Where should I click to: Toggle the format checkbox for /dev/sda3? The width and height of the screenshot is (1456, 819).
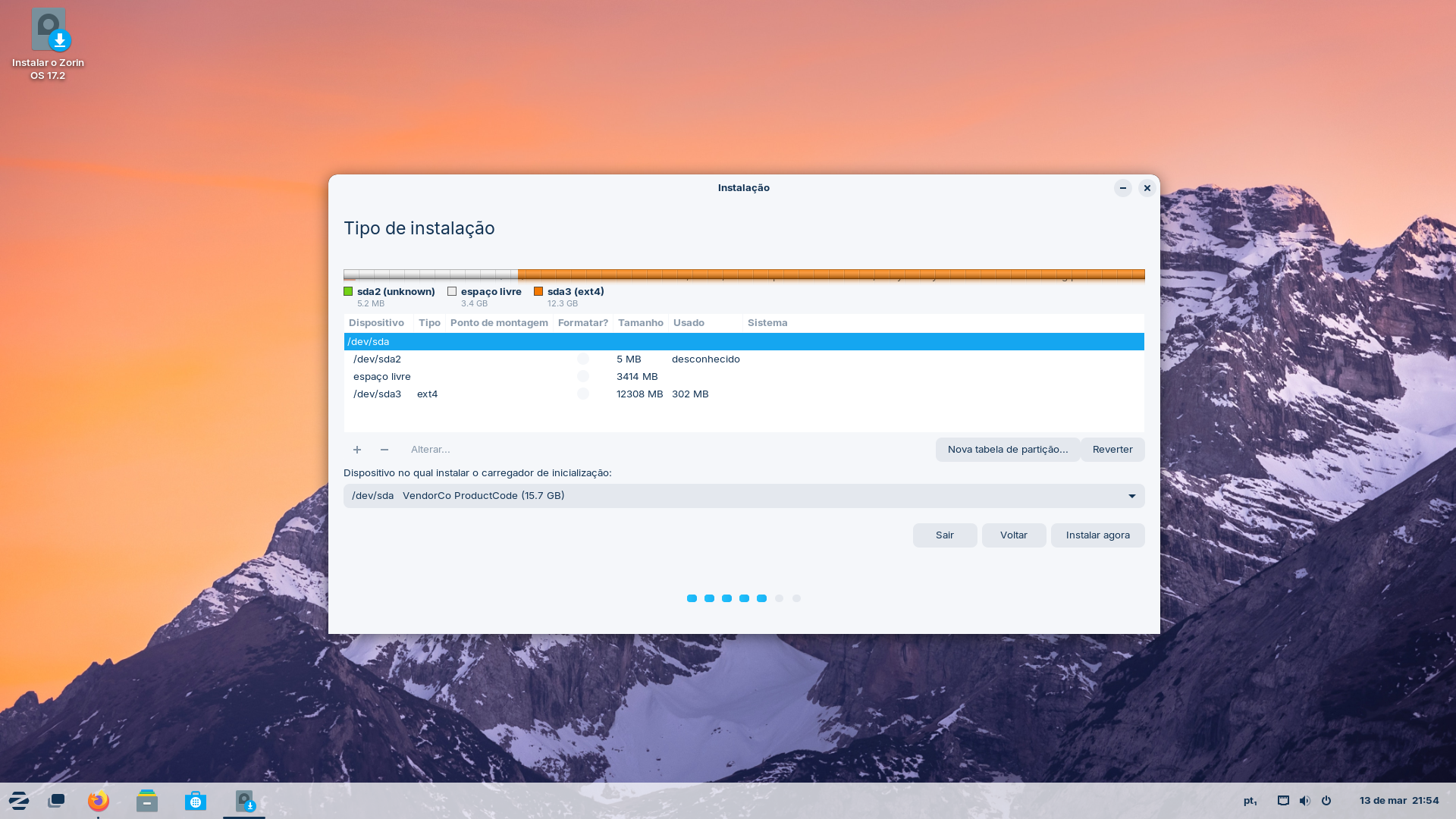[583, 394]
